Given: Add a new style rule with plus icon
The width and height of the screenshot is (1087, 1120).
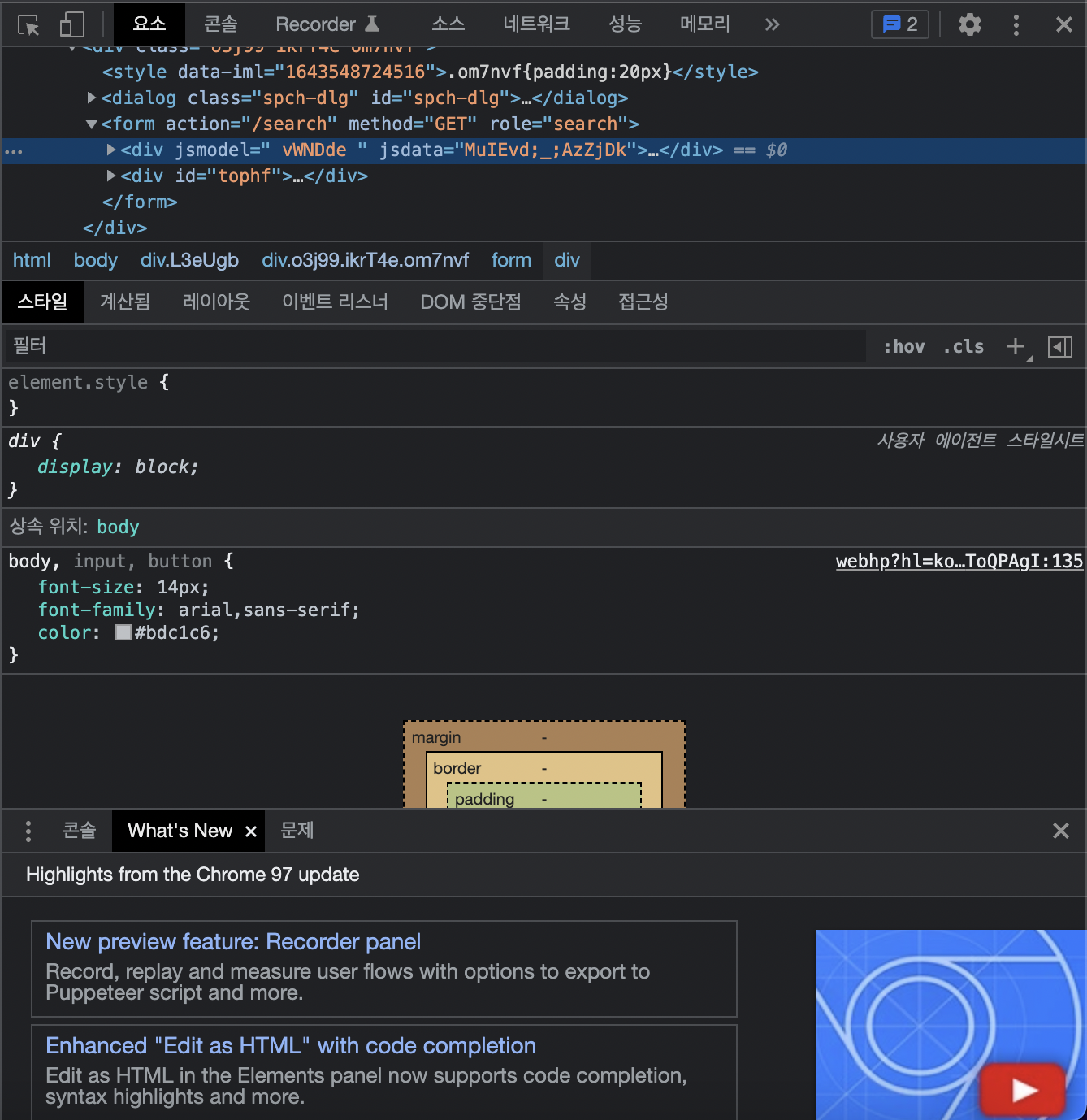Looking at the screenshot, I should 1016,347.
